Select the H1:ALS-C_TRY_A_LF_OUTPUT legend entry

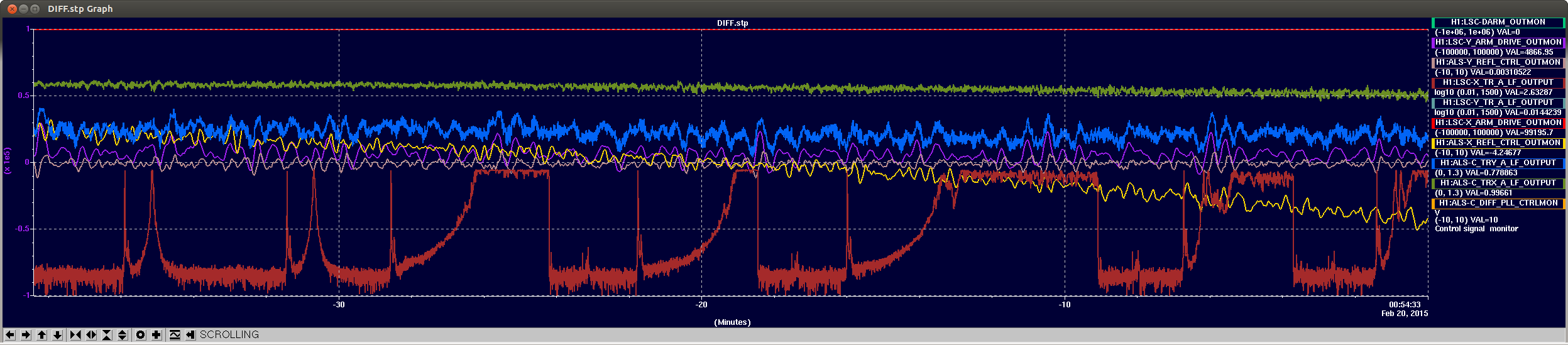pos(1498,163)
